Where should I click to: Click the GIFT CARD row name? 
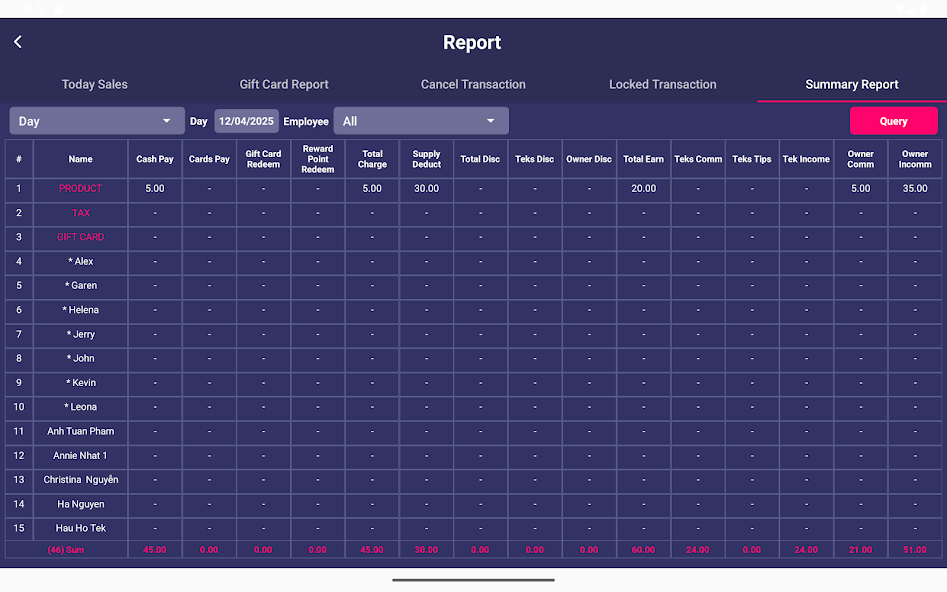point(80,237)
